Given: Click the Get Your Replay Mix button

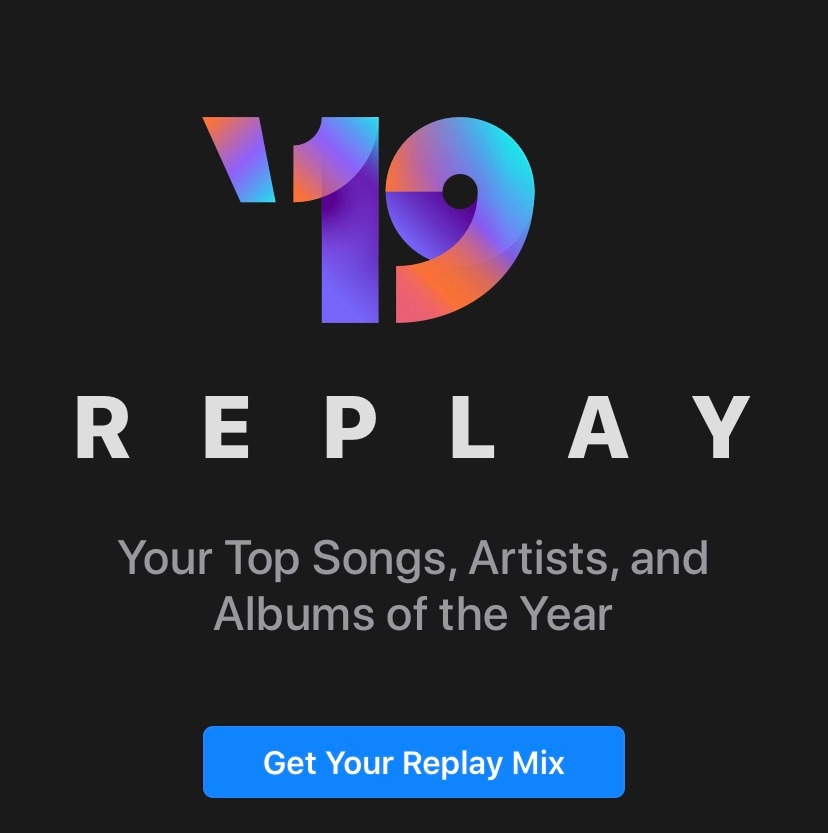Looking at the screenshot, I should 414,762.
